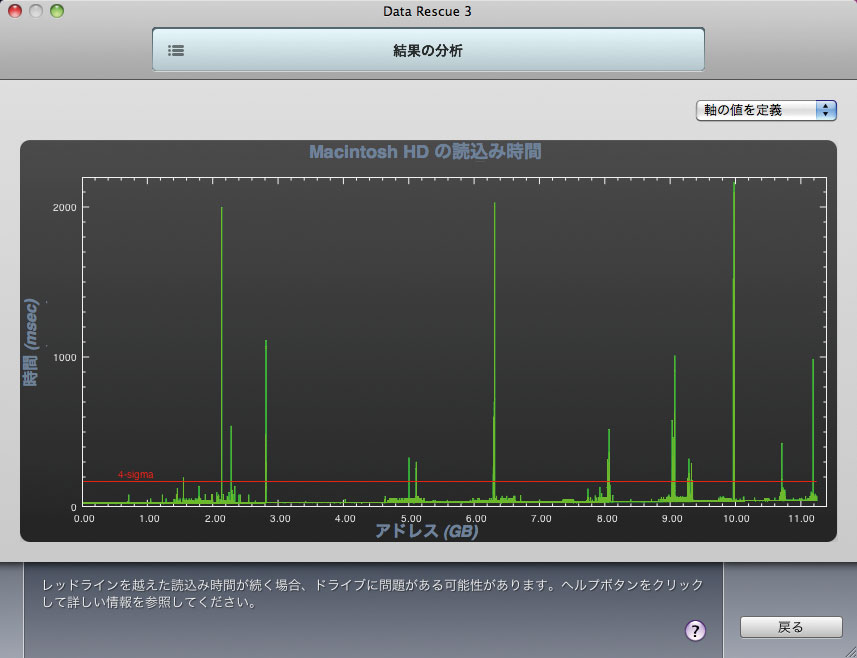Open the list menu icon in the header

(176, 51)
